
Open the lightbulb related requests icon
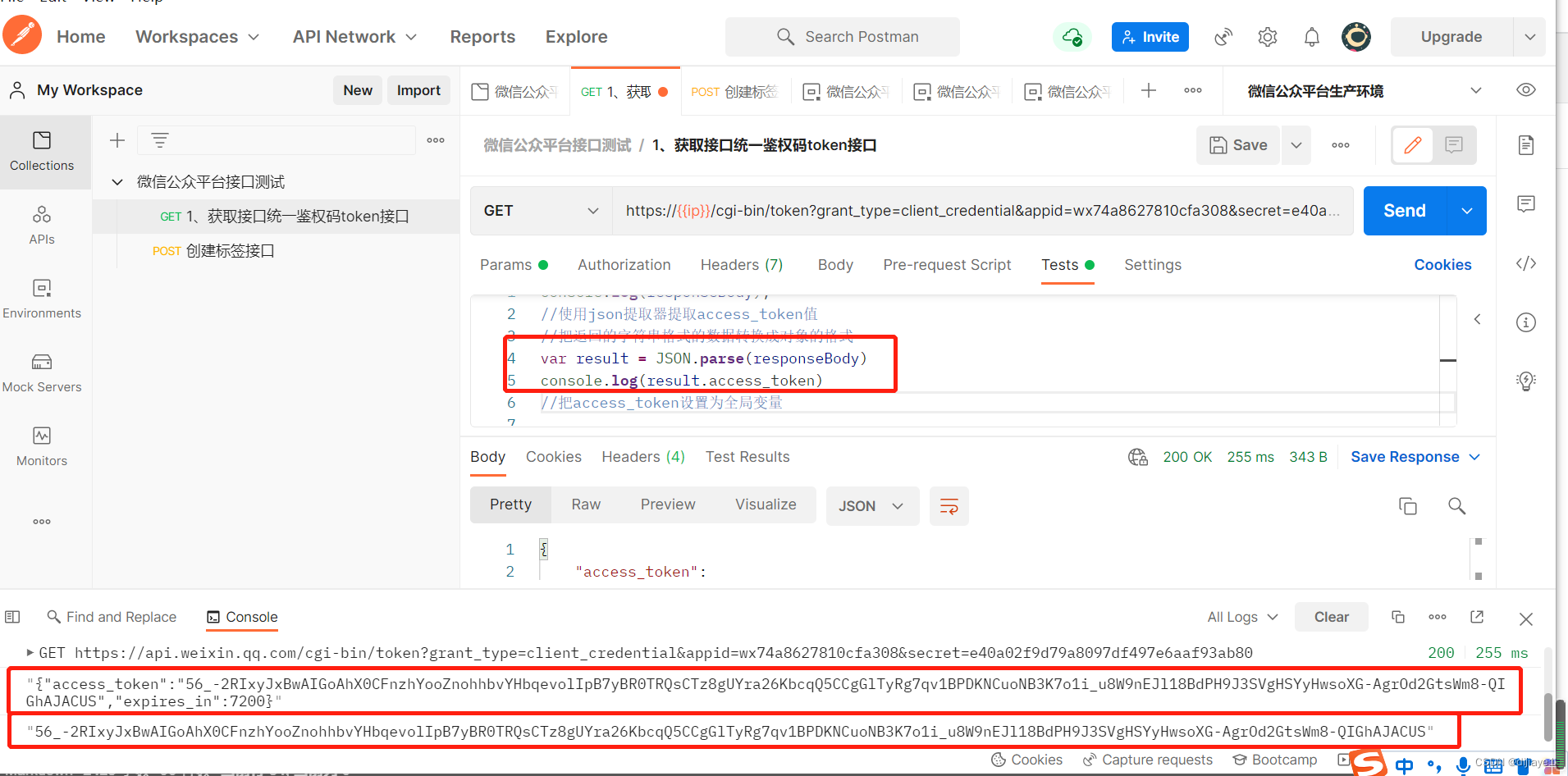click(x=1526, y=381)
